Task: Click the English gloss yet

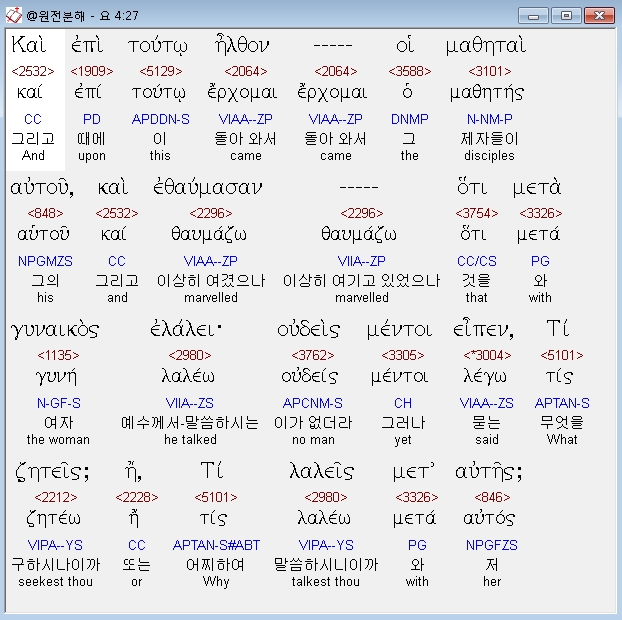Action: [403, 440]
